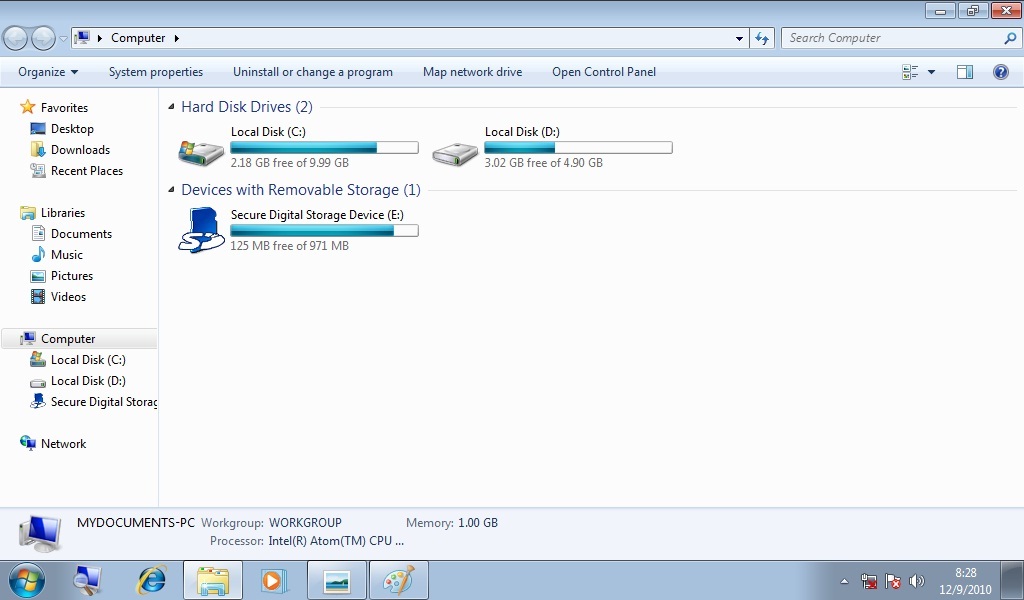The height and width of the screenshot is (600, 1024).
Task: Open the Organize dropdown menu
Action: coord(47,72)
